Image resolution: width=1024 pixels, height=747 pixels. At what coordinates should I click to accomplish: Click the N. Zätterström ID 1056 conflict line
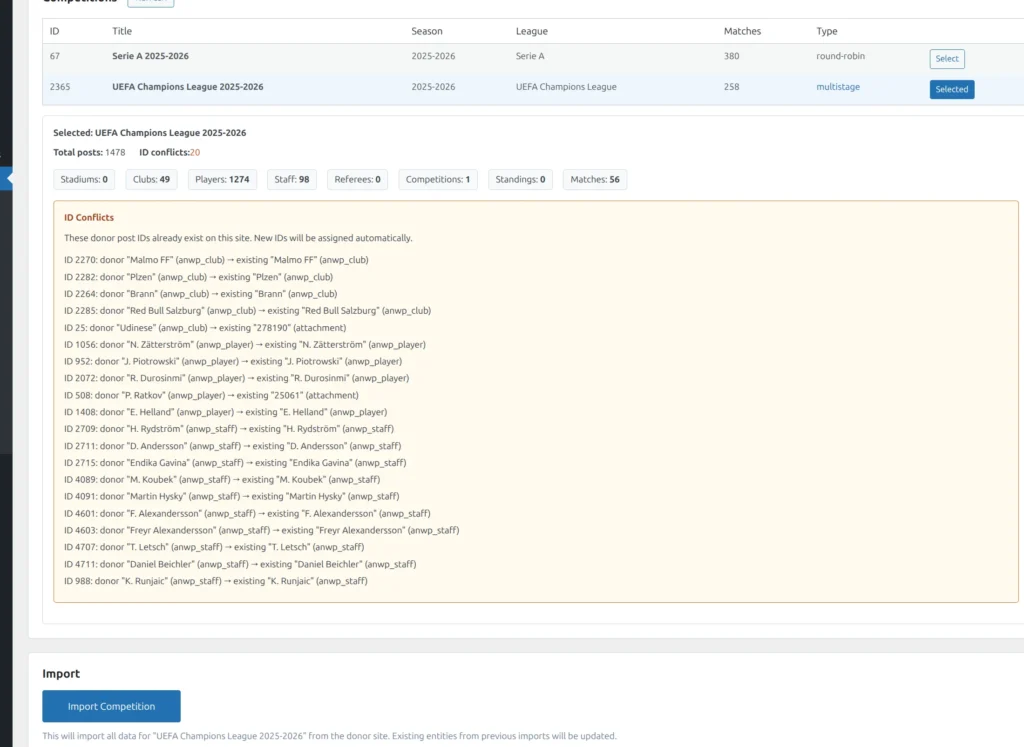point(245,345)
